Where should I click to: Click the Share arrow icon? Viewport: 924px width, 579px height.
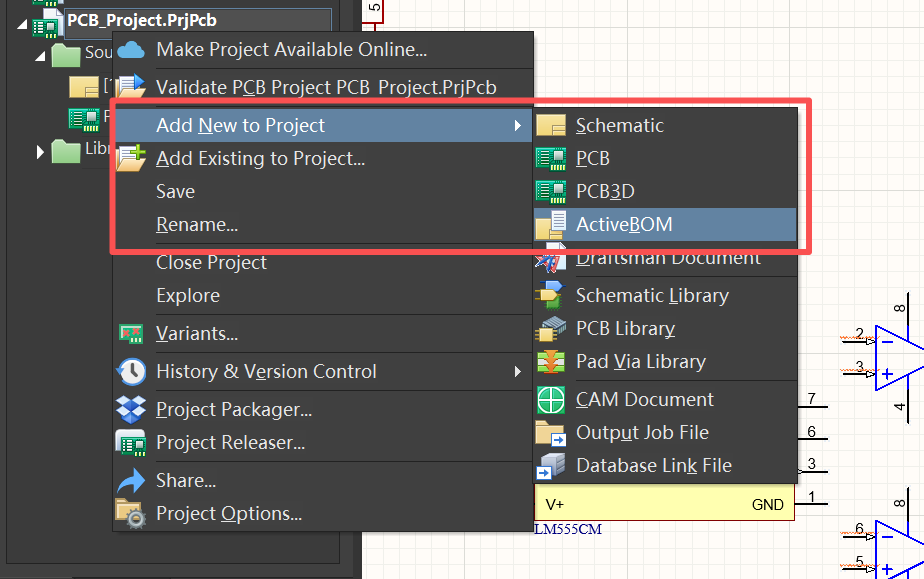click(131, 481)
